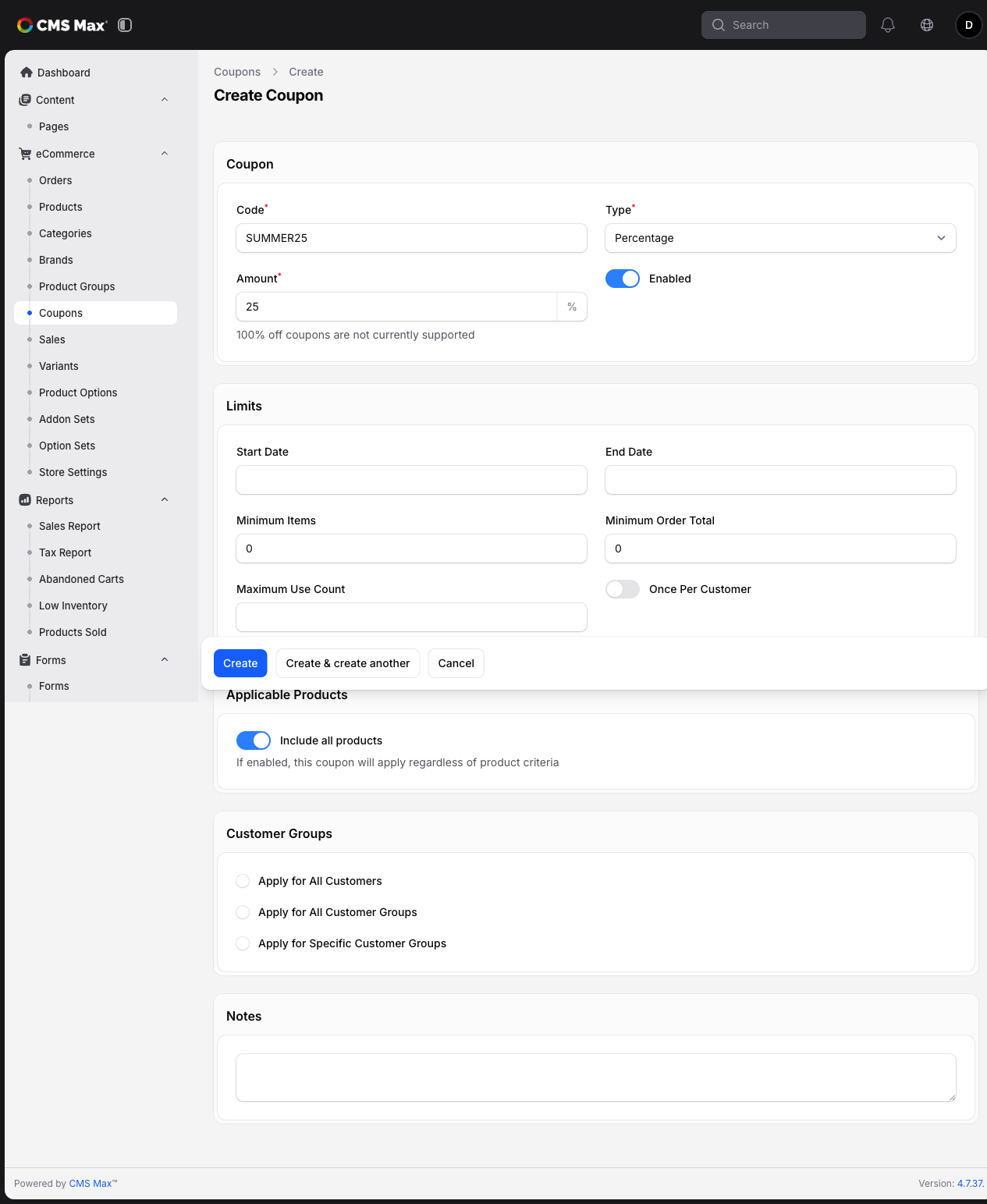The height and width of the screenshot is (1204, 987).
Task: Focus the End Date field
Action: coord(780,480)
